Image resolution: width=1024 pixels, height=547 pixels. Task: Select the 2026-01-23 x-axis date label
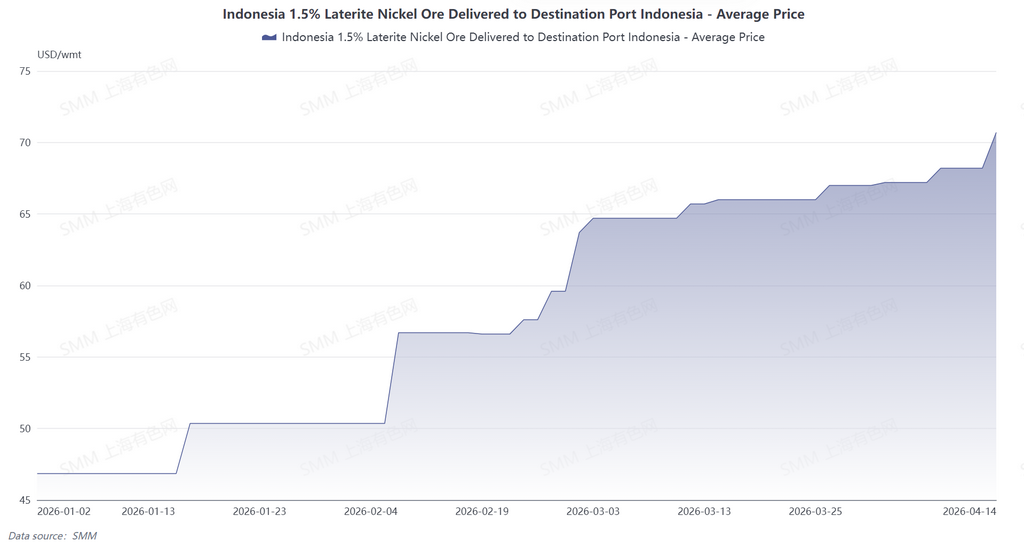click(259, 511)
